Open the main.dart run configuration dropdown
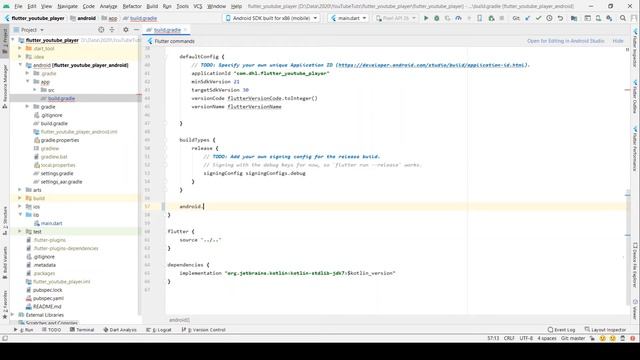 pos(349,18)
